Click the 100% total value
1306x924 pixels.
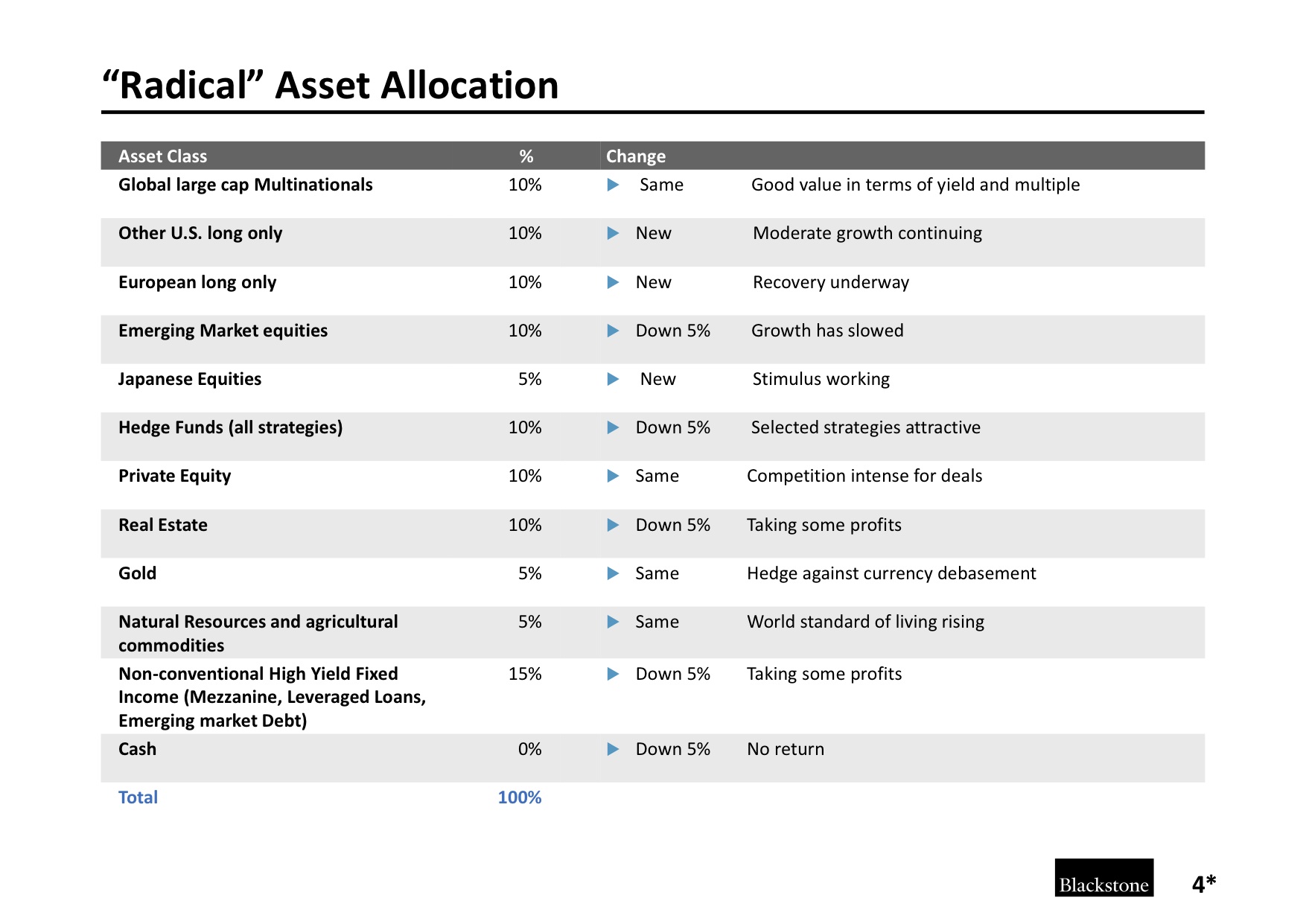520,797
